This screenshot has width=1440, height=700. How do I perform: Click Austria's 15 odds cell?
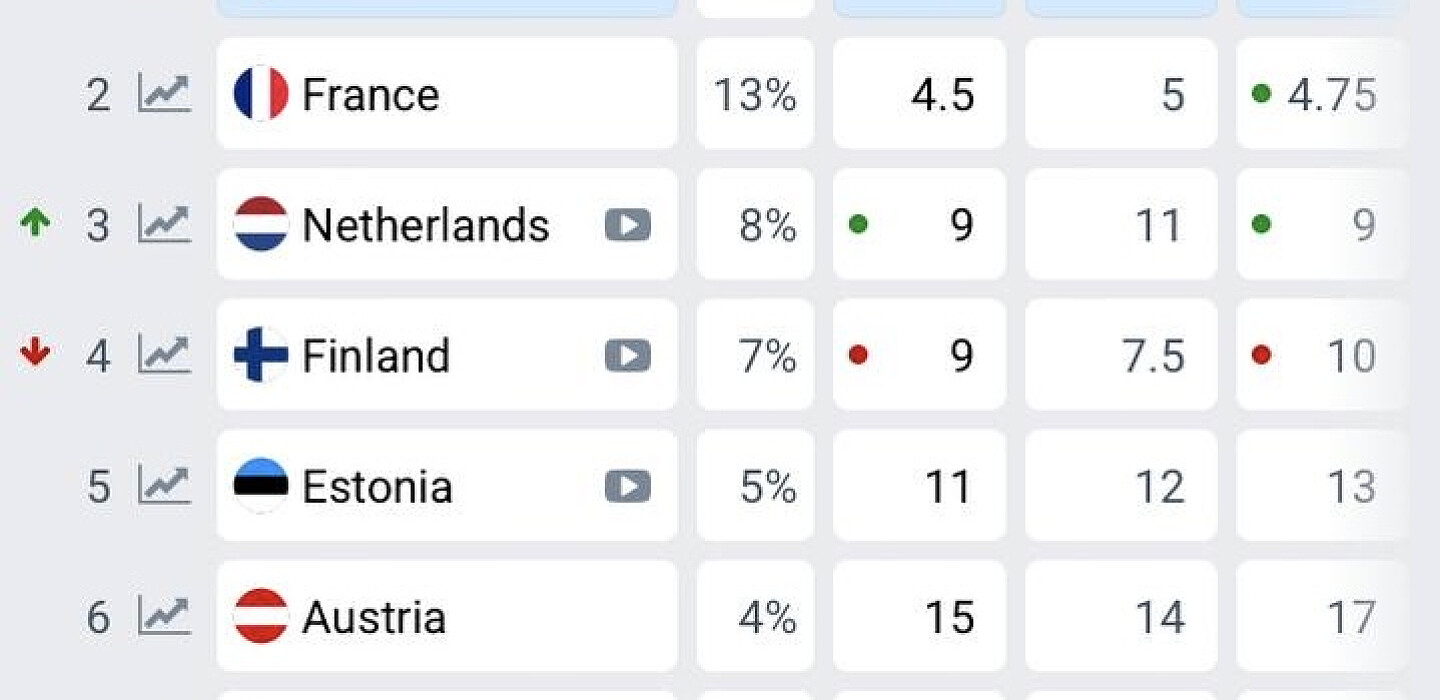coord(919,616)
